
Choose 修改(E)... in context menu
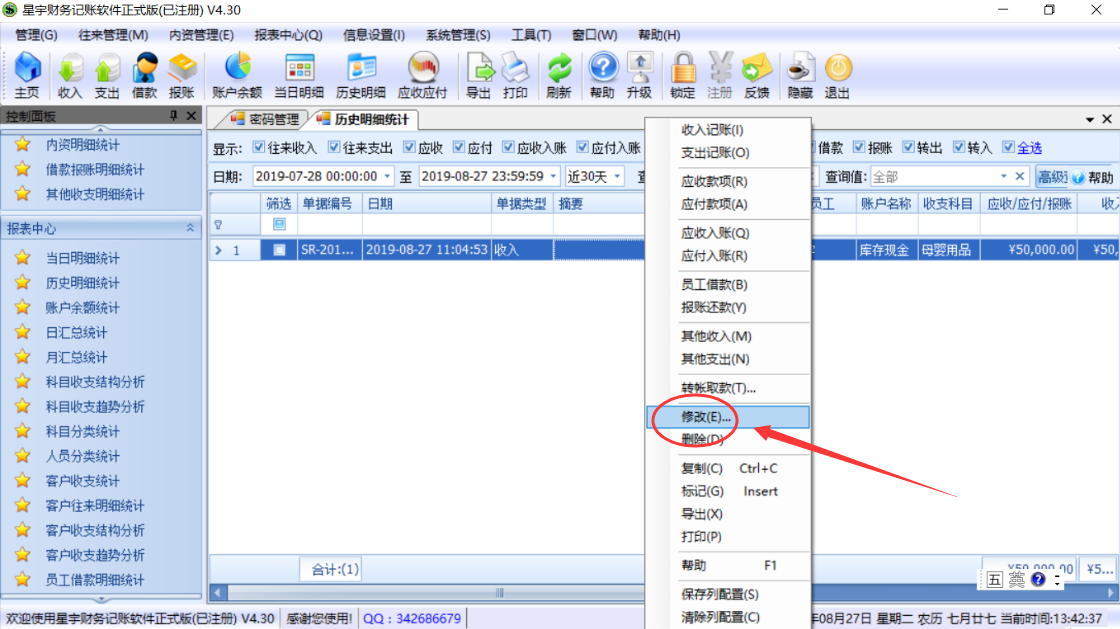click(728, 417)
